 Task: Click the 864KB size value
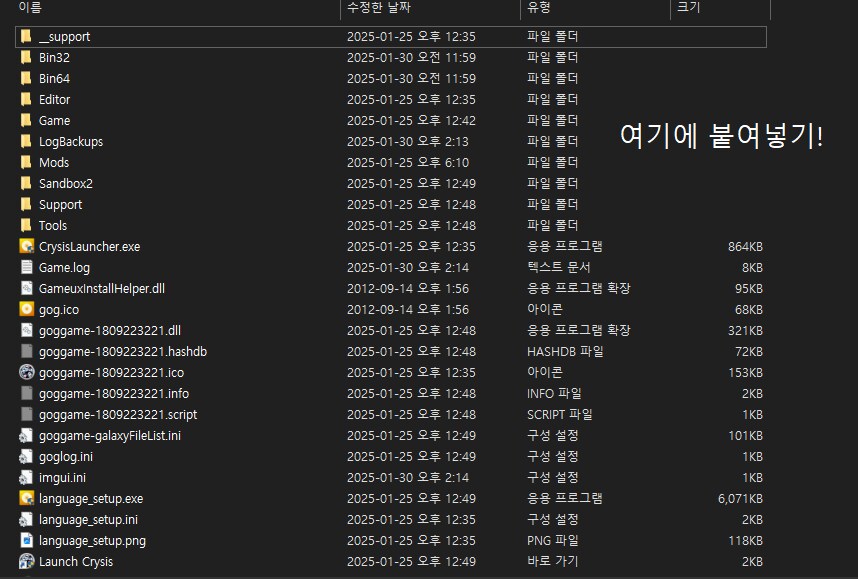coord(745,246)
